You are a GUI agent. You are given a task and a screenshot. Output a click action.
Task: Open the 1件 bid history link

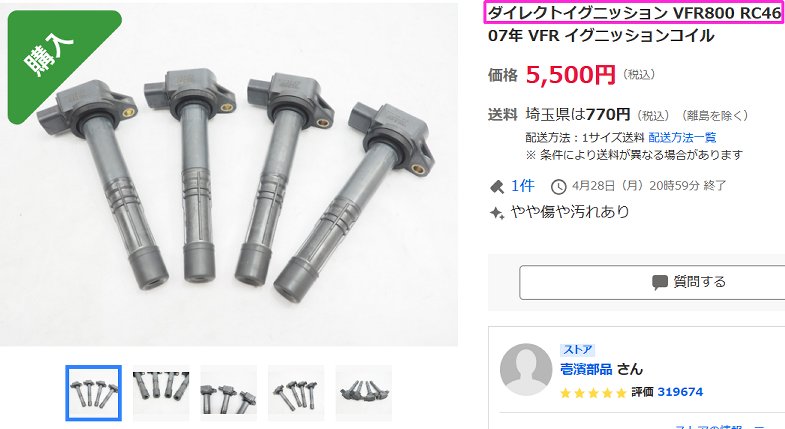tap(522, 186)
